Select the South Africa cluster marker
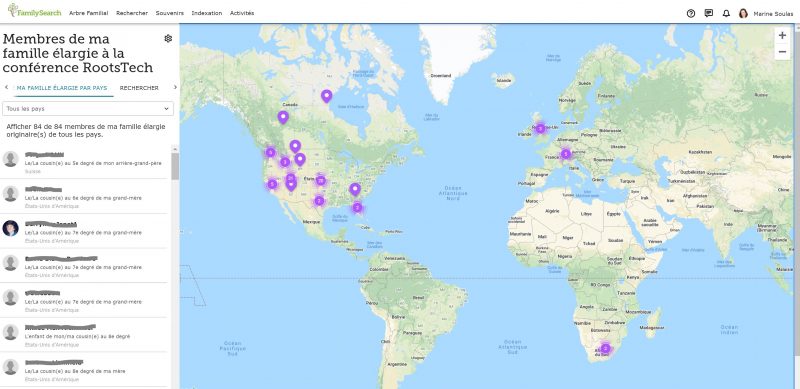The image size is (800, 389). point(605,348)
